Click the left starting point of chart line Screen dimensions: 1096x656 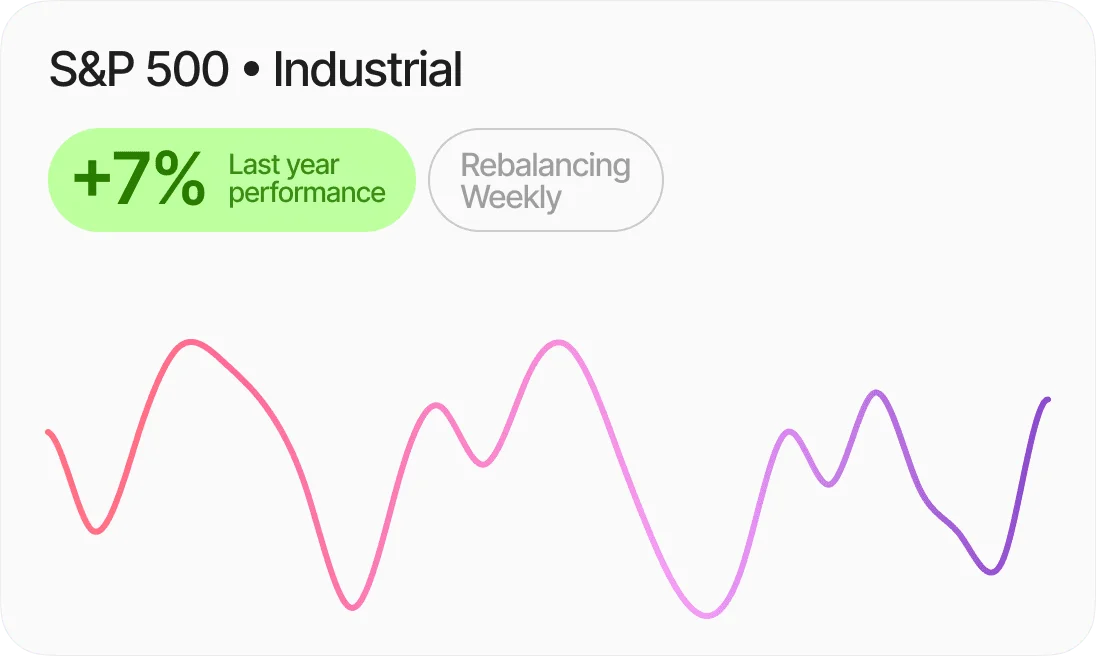[x=48, y=432]
